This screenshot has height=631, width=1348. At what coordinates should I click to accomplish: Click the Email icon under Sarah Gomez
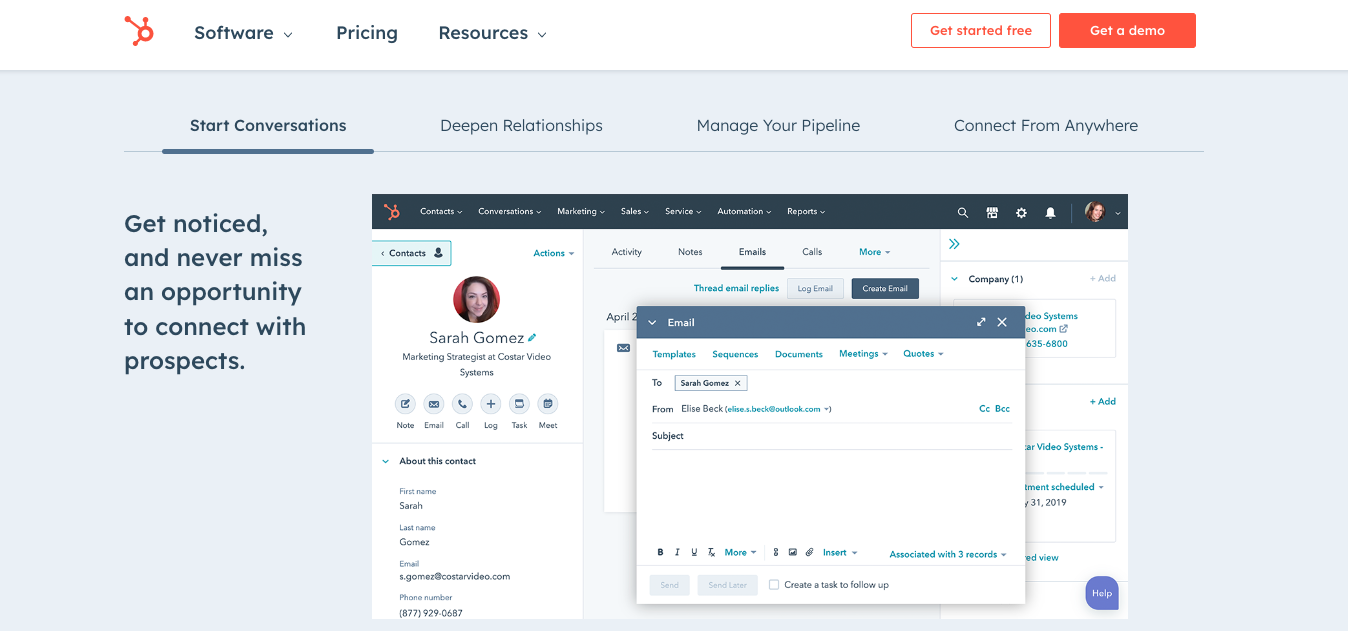click(x=433, y=404)
